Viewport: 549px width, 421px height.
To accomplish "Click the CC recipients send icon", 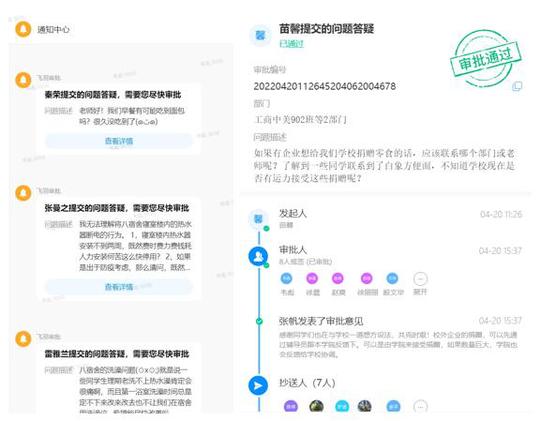I will (258, 385).
